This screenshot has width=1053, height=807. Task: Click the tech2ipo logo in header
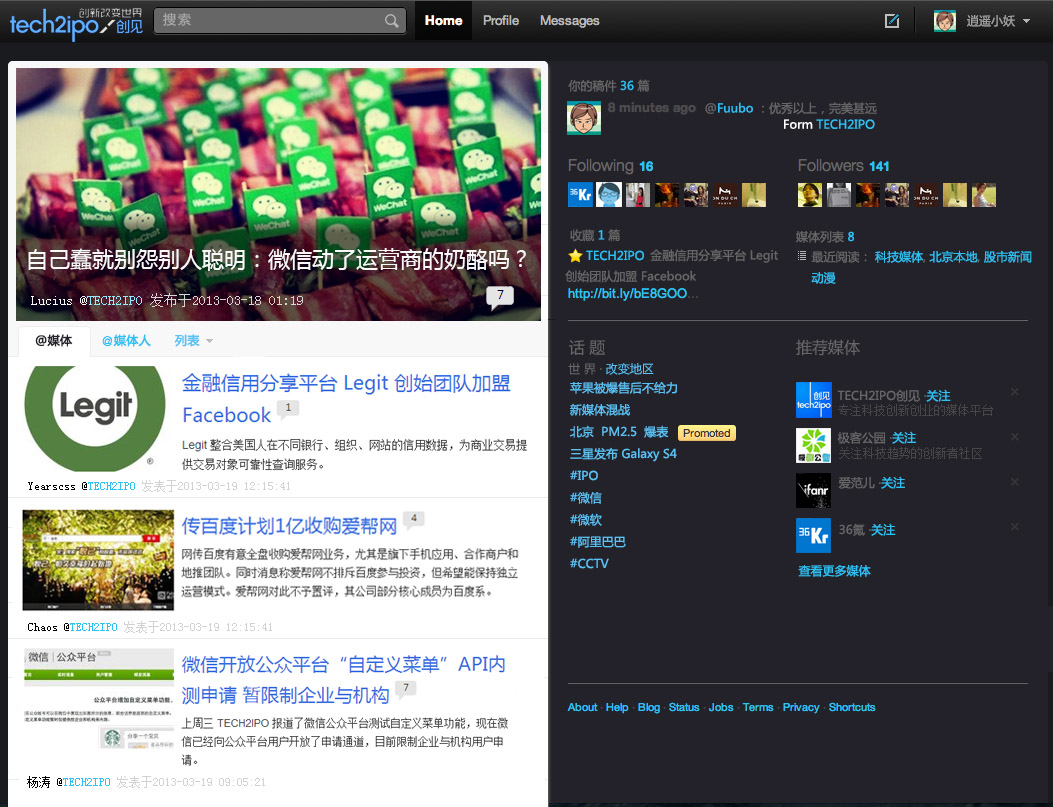coord(76,22)
